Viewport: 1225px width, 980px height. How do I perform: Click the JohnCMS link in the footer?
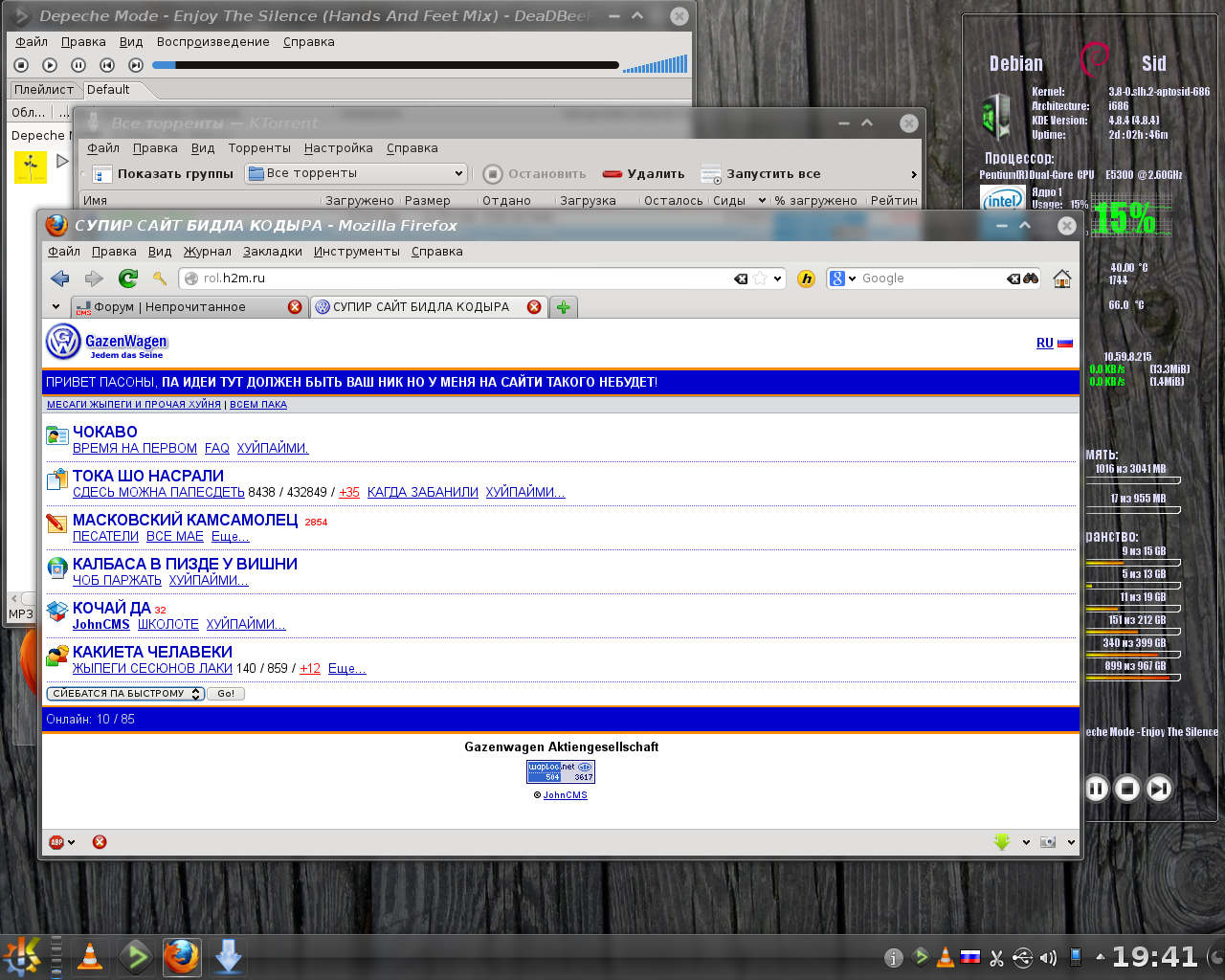[565, 795]
